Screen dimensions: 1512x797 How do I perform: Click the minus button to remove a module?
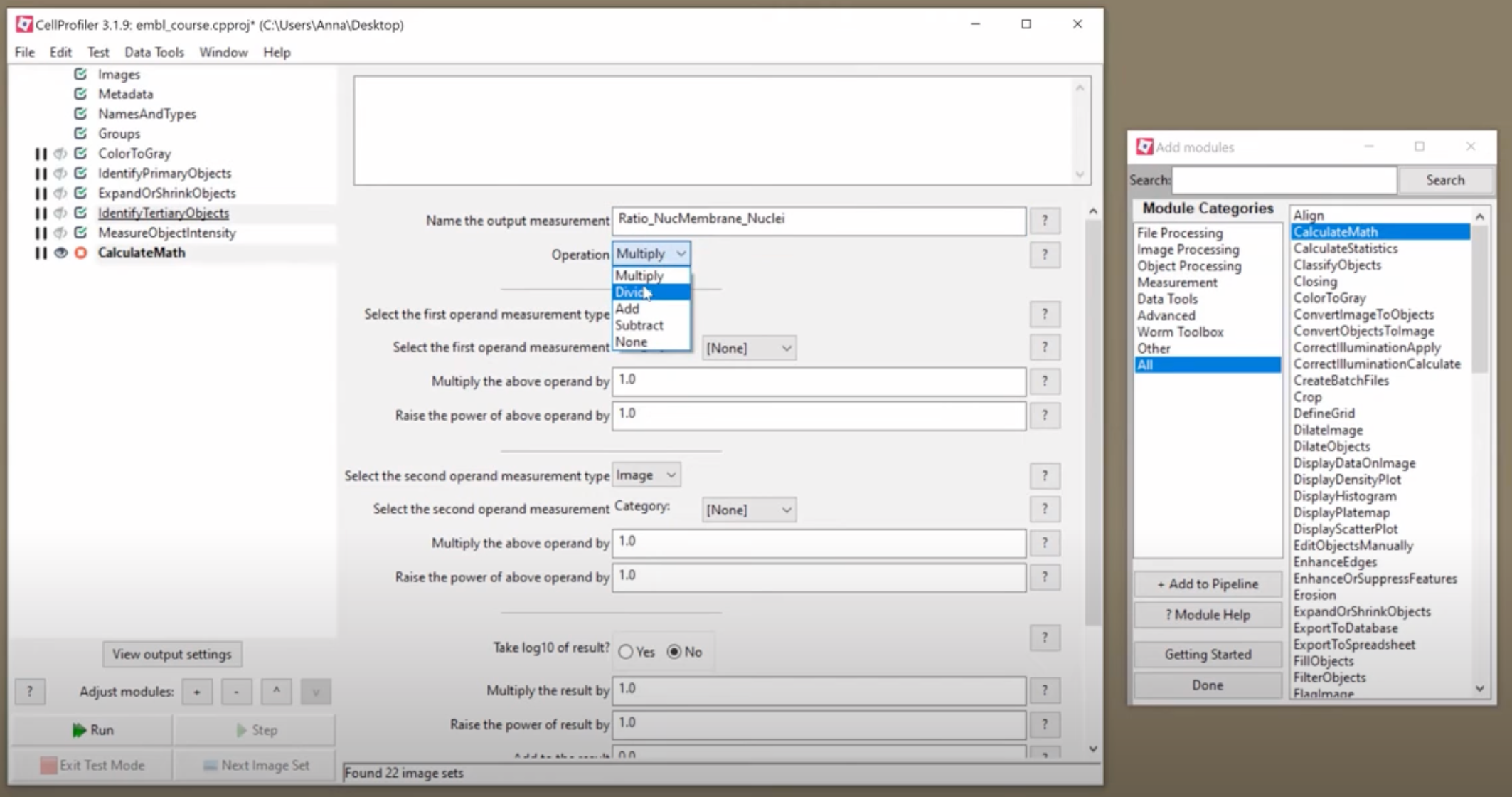pyautogui.click(x=237, y=692)
